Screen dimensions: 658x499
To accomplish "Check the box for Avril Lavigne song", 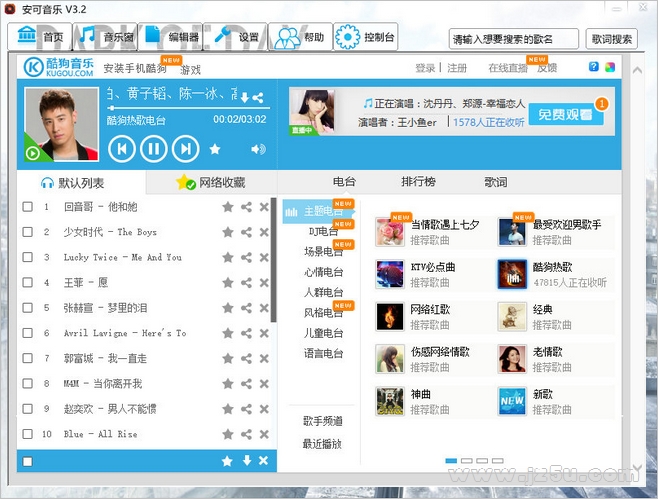I will pos(28,333).
